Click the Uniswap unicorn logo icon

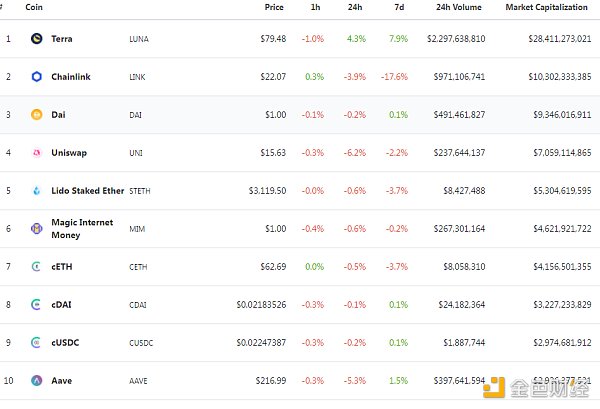point(37,153)
